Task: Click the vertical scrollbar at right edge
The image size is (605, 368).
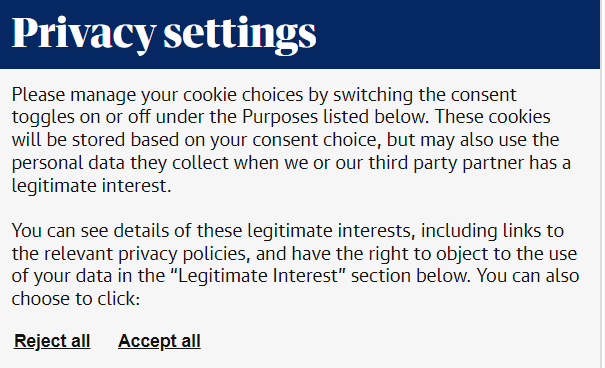Action: point(602,184)
